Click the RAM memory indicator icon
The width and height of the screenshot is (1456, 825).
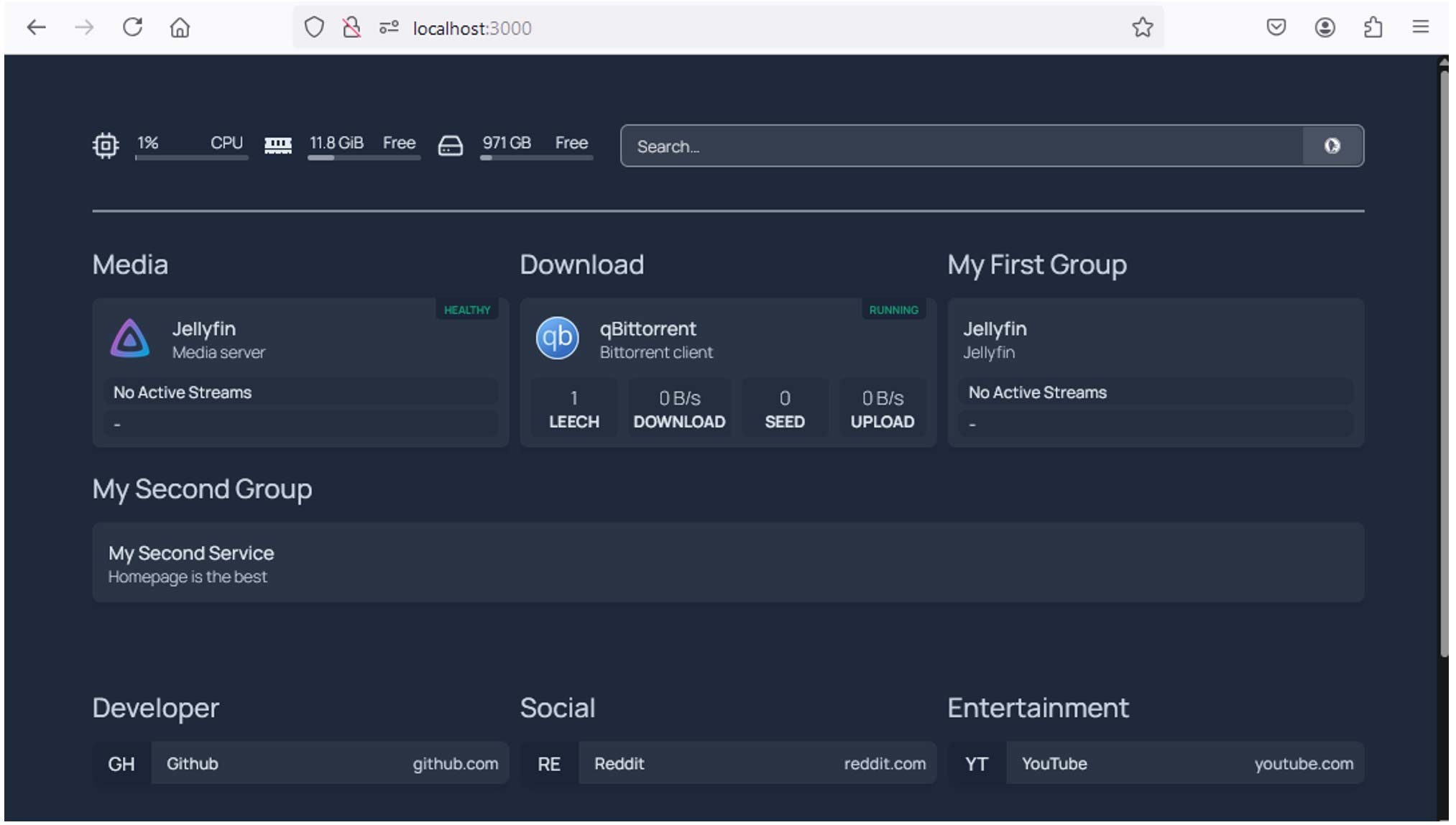(x=278, y=145)
